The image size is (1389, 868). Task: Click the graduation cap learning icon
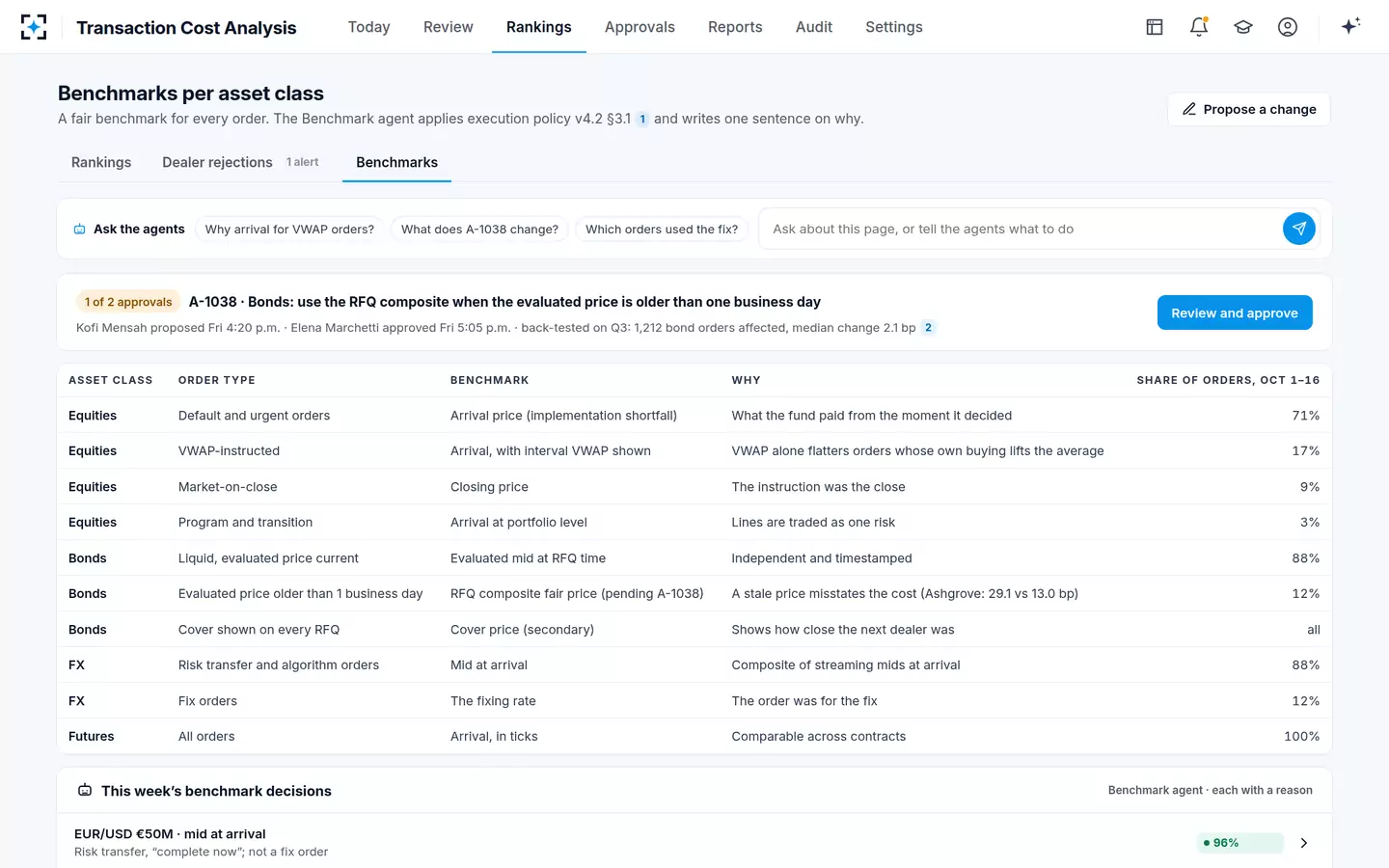(1243, 27)
